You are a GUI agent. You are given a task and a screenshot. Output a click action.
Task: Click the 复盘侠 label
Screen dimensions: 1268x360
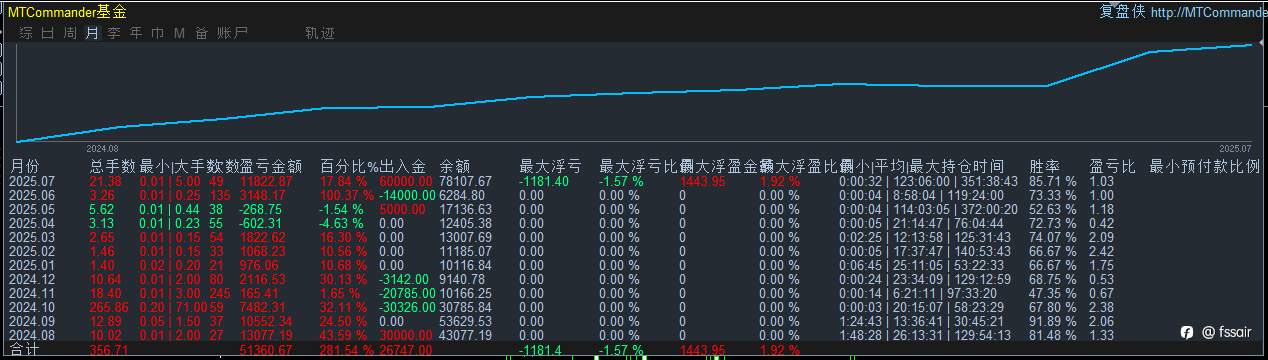(1122, 12)
